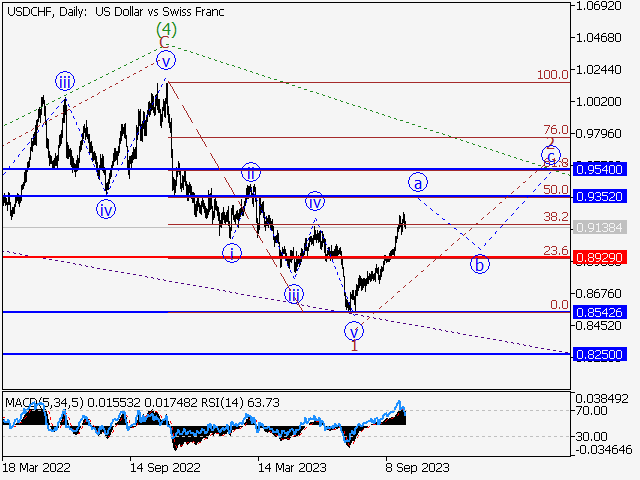The width and height of the screenshot is (640, 480).
Task: Select the blue 0.85426 price tag
Action: tap(600, 312)
